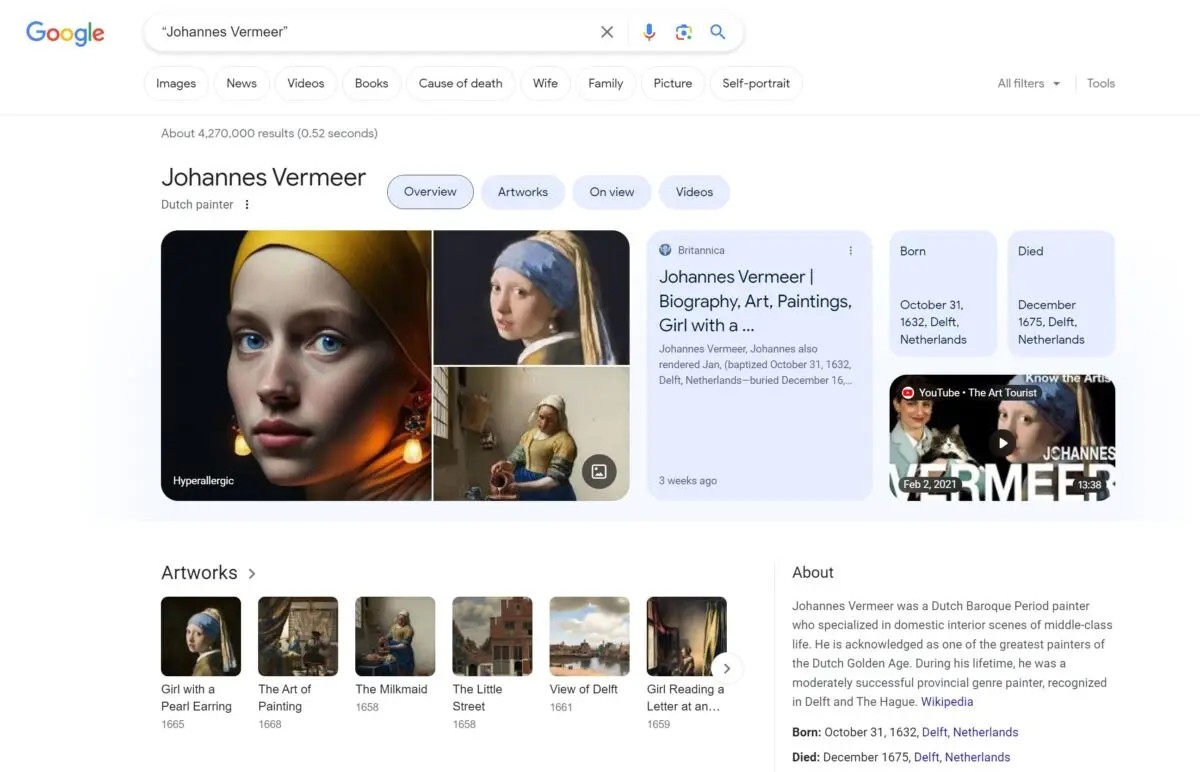This screenshot has height=772, width=1200.
Task: Click the microphone voice search icon
Action: click(x=649, y=31)
